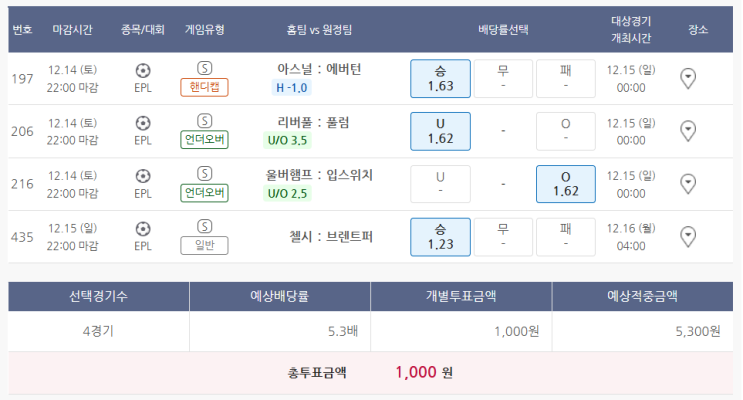Toggle the O 1.62 odds for Wolverhampton match
The height and width of the screenshot is (400, 743).
[565, 184]
